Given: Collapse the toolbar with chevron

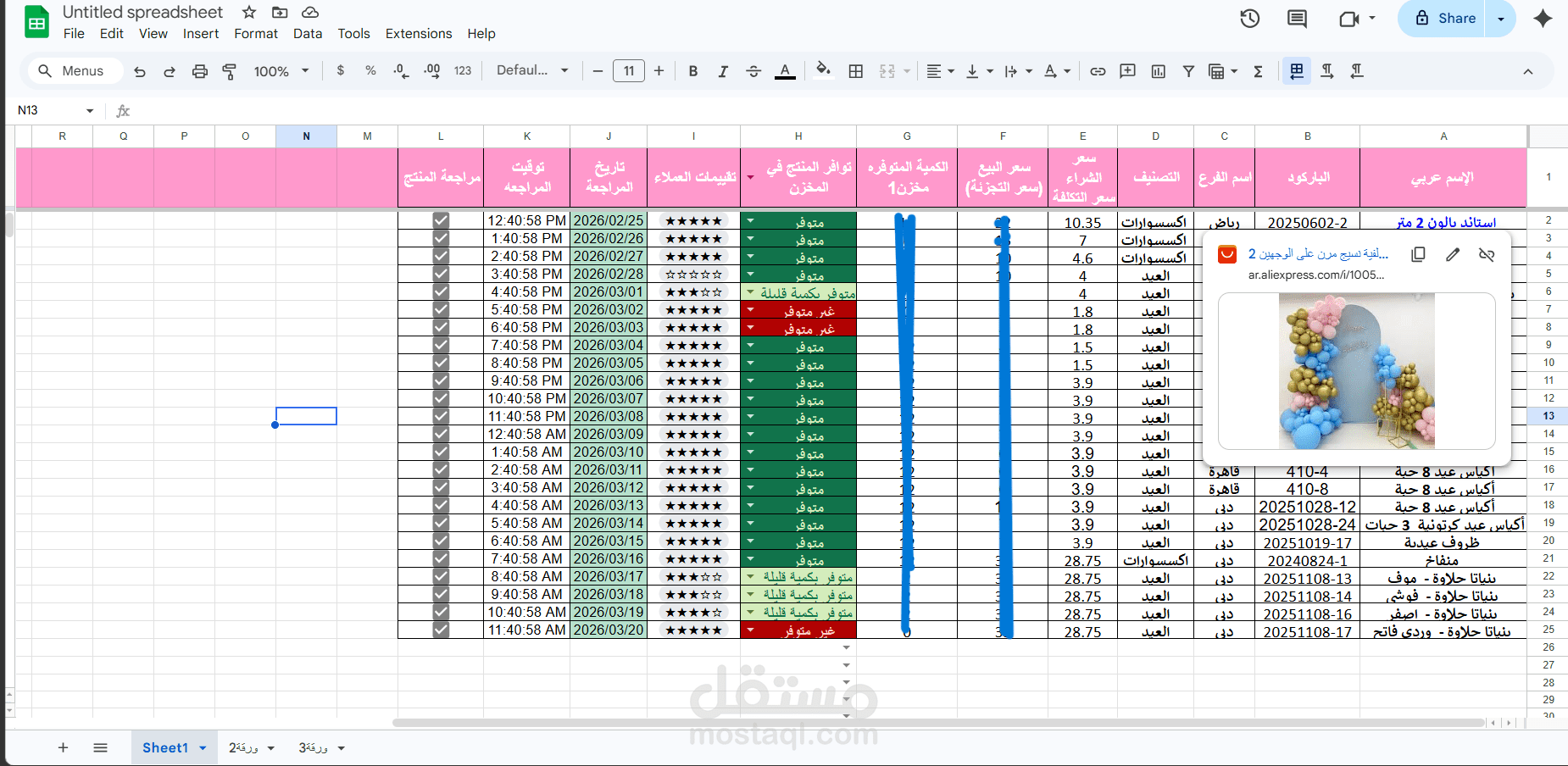Looking at the screenshot, I should [x=1528, y=71].
